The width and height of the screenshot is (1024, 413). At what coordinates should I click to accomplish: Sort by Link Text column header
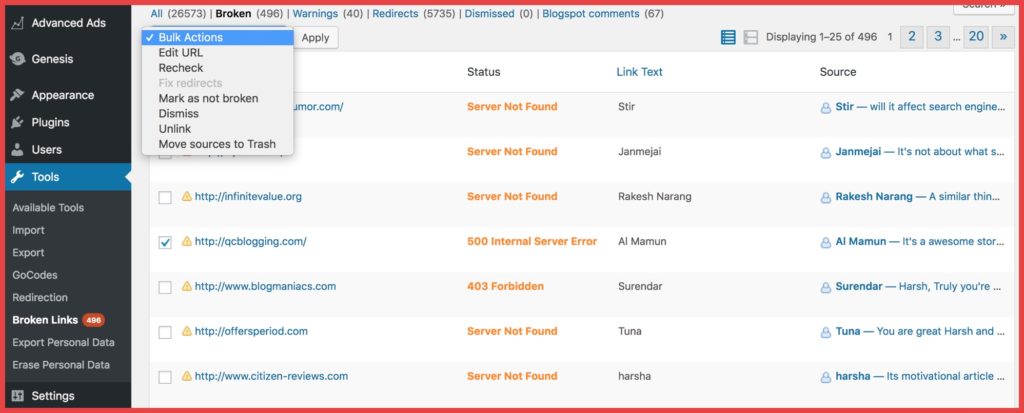(639, 72)
